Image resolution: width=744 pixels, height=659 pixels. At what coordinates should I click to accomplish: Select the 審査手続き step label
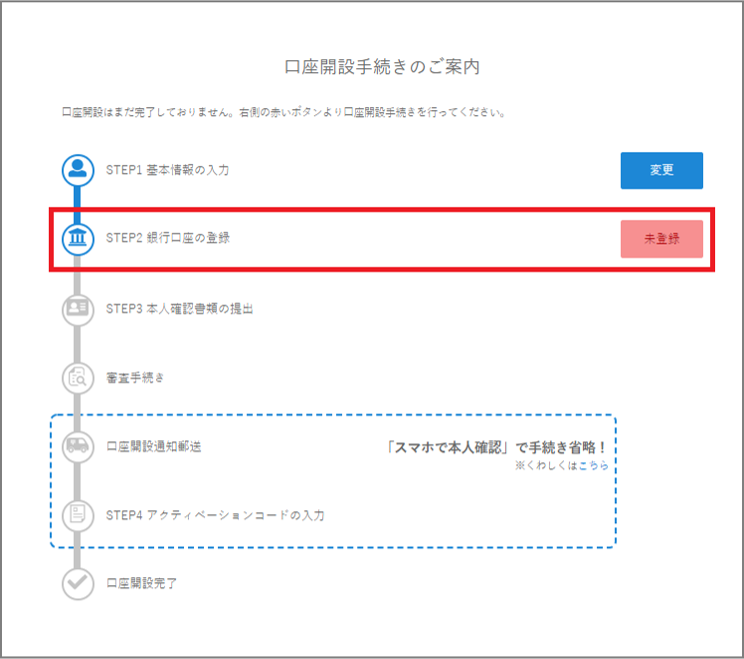135,378
